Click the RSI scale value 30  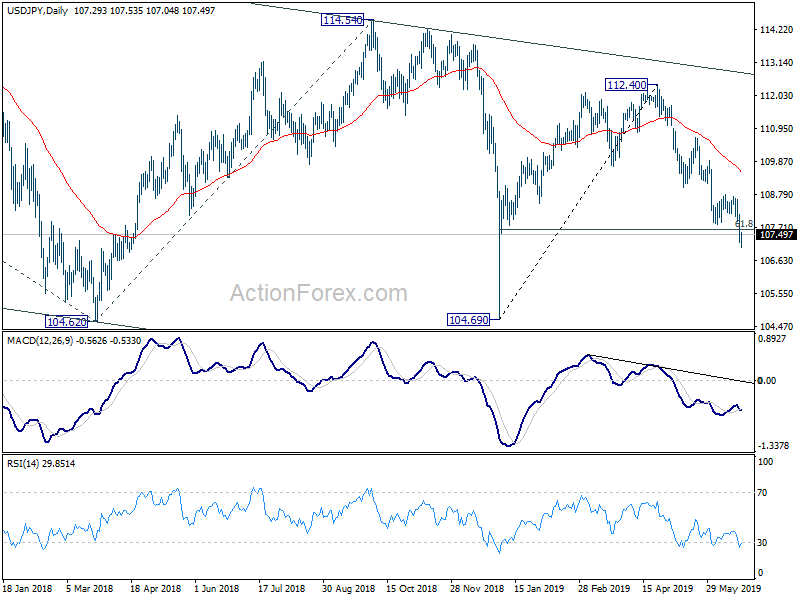pos(762,543)
